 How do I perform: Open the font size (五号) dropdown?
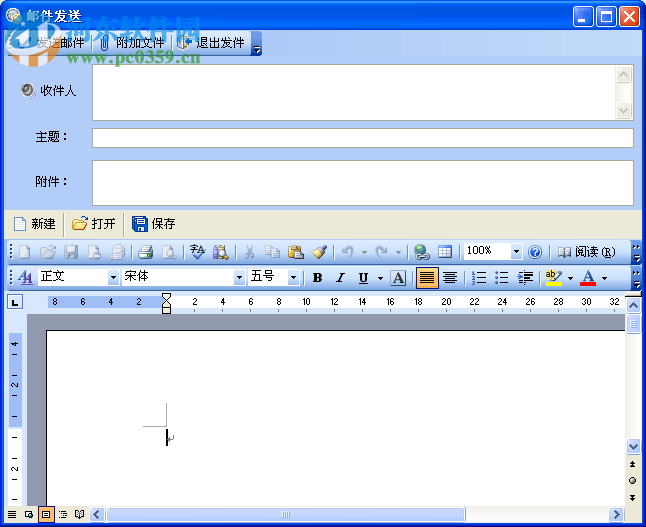[293, 278]
